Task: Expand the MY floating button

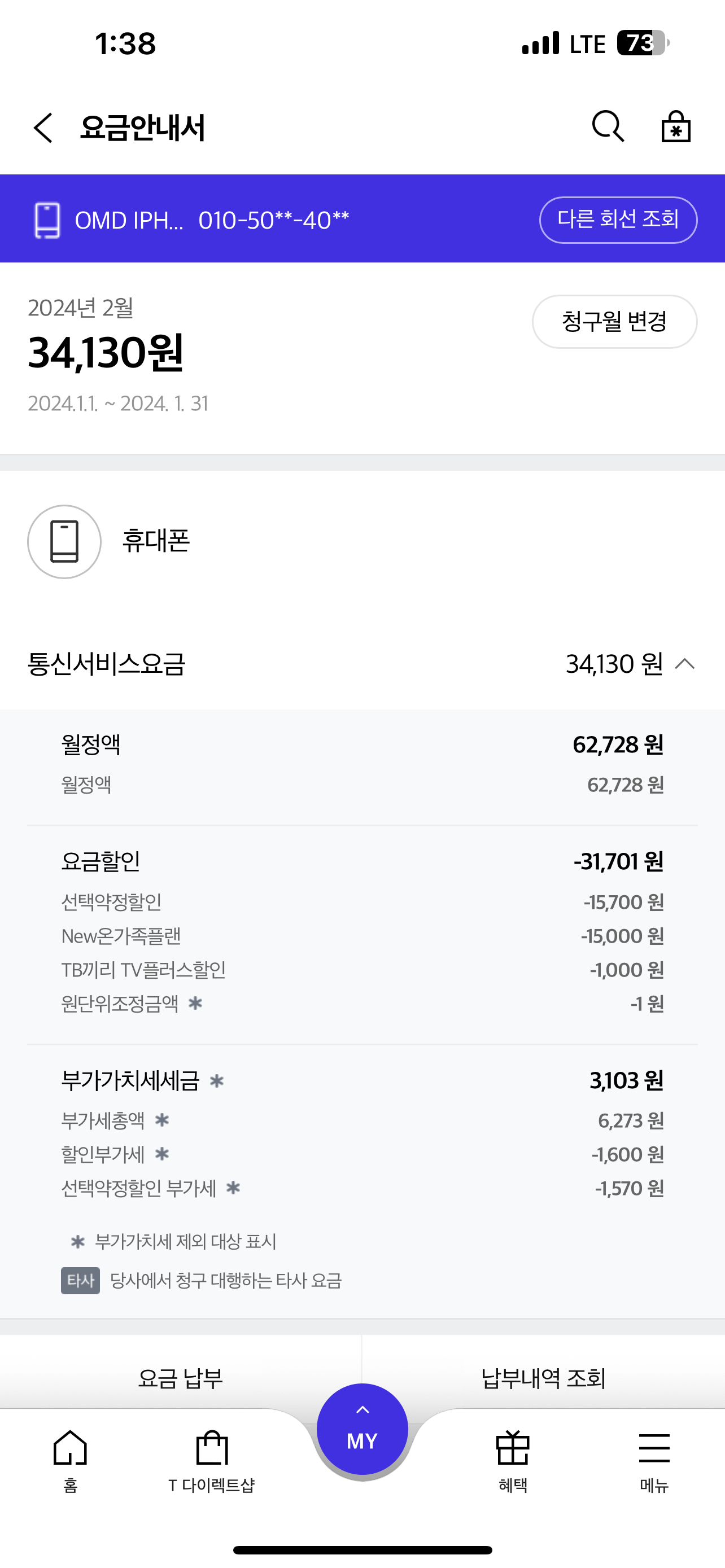Action: tap(362, 1428)
